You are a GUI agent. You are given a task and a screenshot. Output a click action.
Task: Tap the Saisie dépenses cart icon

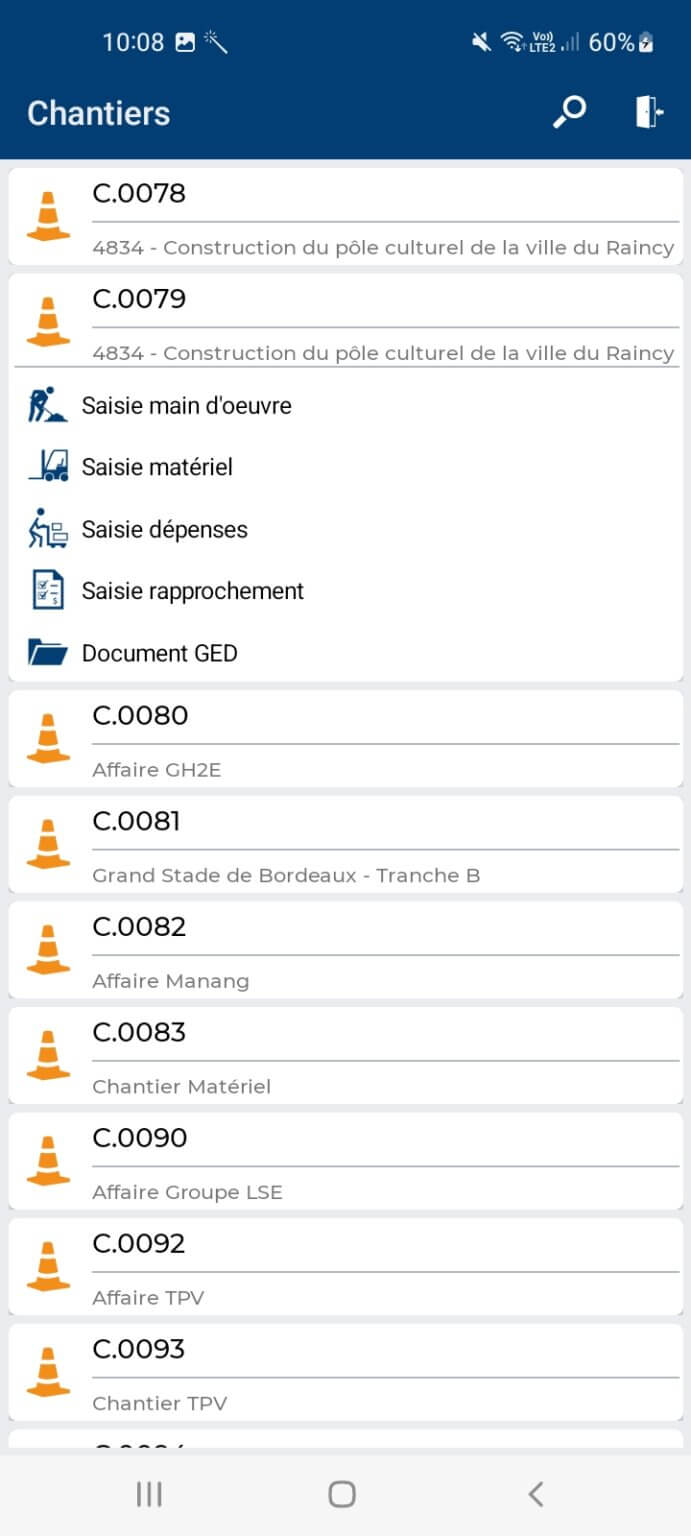coord(47,529)
